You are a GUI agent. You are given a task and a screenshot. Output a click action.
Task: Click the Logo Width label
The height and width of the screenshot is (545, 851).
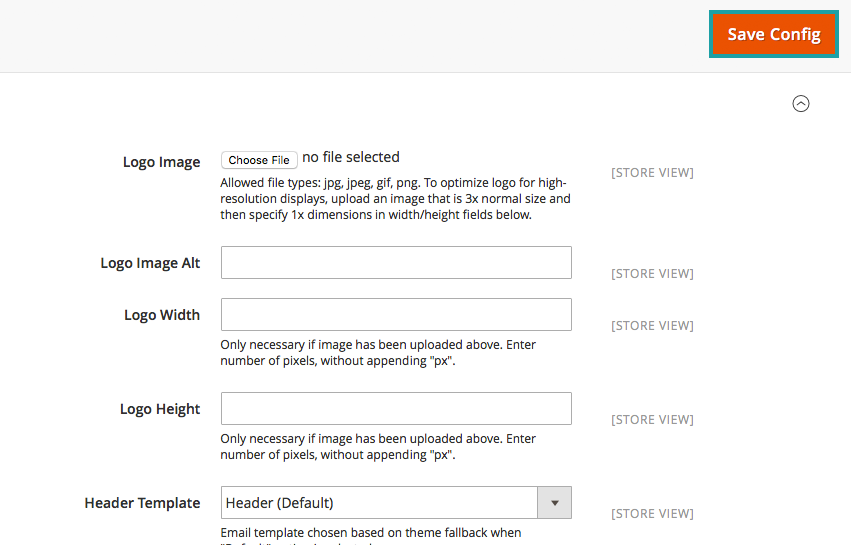click(x=162, y=315)
